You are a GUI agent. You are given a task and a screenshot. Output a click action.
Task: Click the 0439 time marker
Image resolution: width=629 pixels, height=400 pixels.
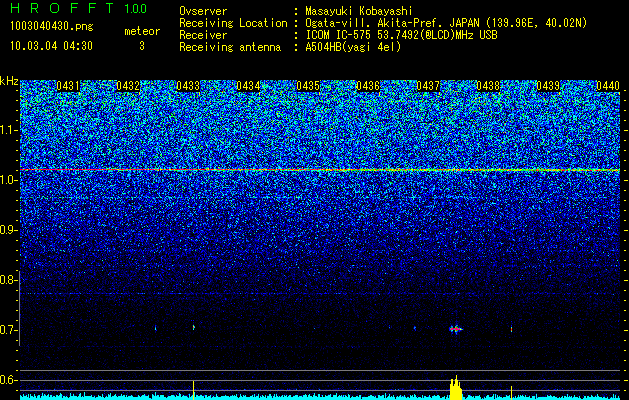pyautogui.click(x=548, y=86)
